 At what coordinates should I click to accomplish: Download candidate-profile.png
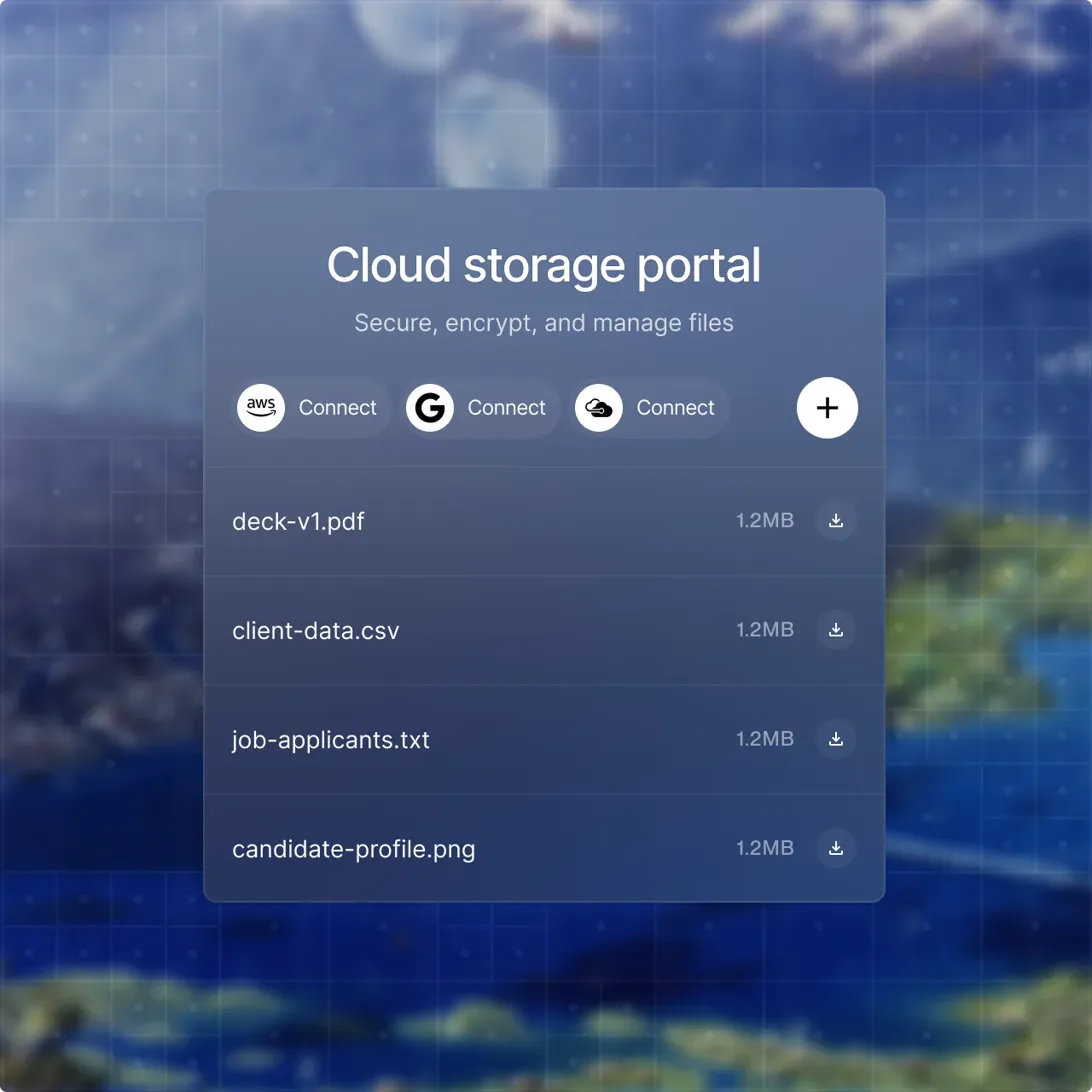click(x=836, y=848)
